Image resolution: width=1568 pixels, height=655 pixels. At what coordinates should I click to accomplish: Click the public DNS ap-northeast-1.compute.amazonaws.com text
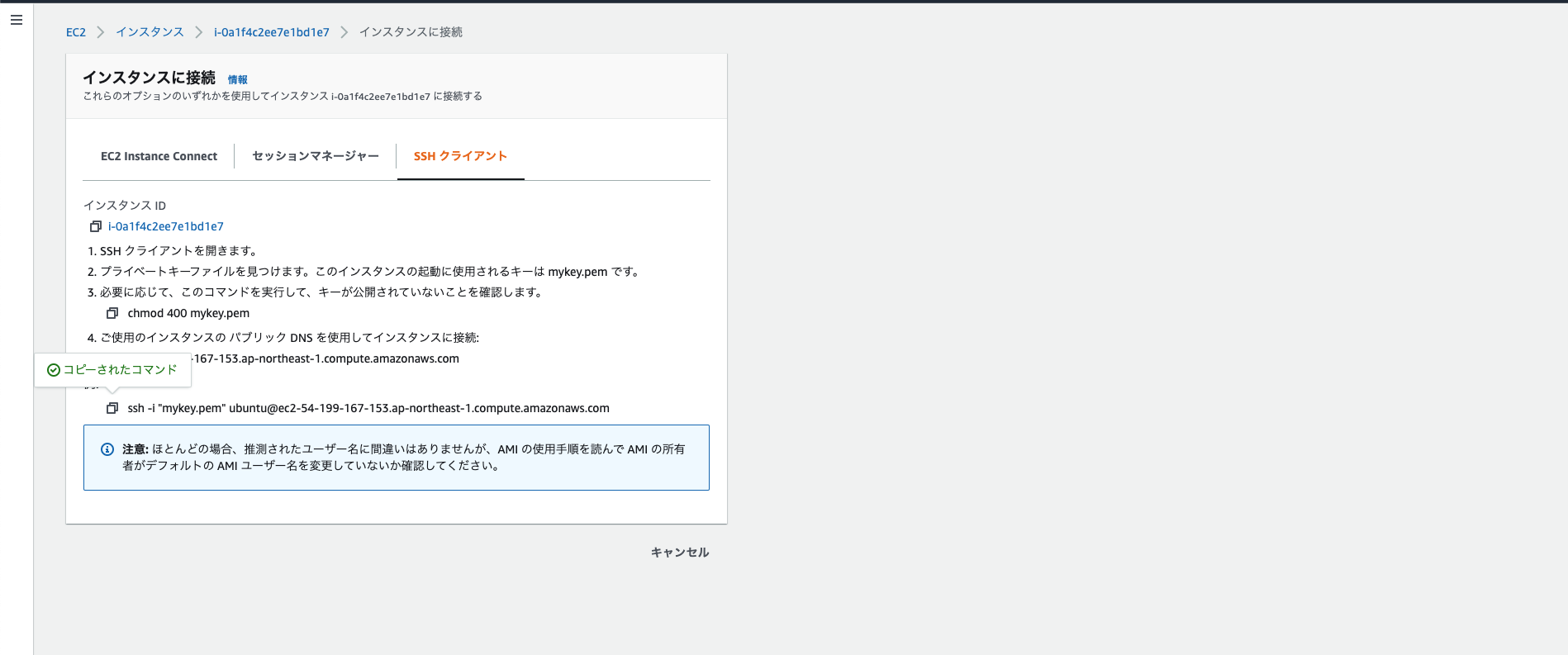(325, 358)
